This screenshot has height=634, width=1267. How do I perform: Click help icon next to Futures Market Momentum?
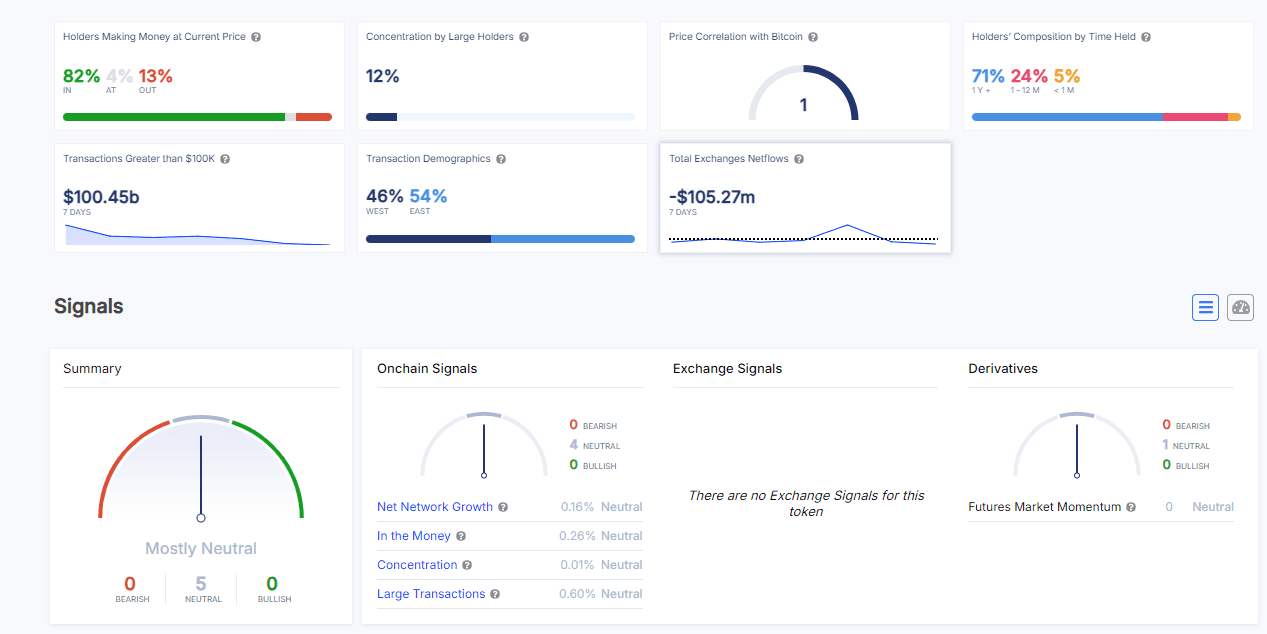pos(1131,507)
